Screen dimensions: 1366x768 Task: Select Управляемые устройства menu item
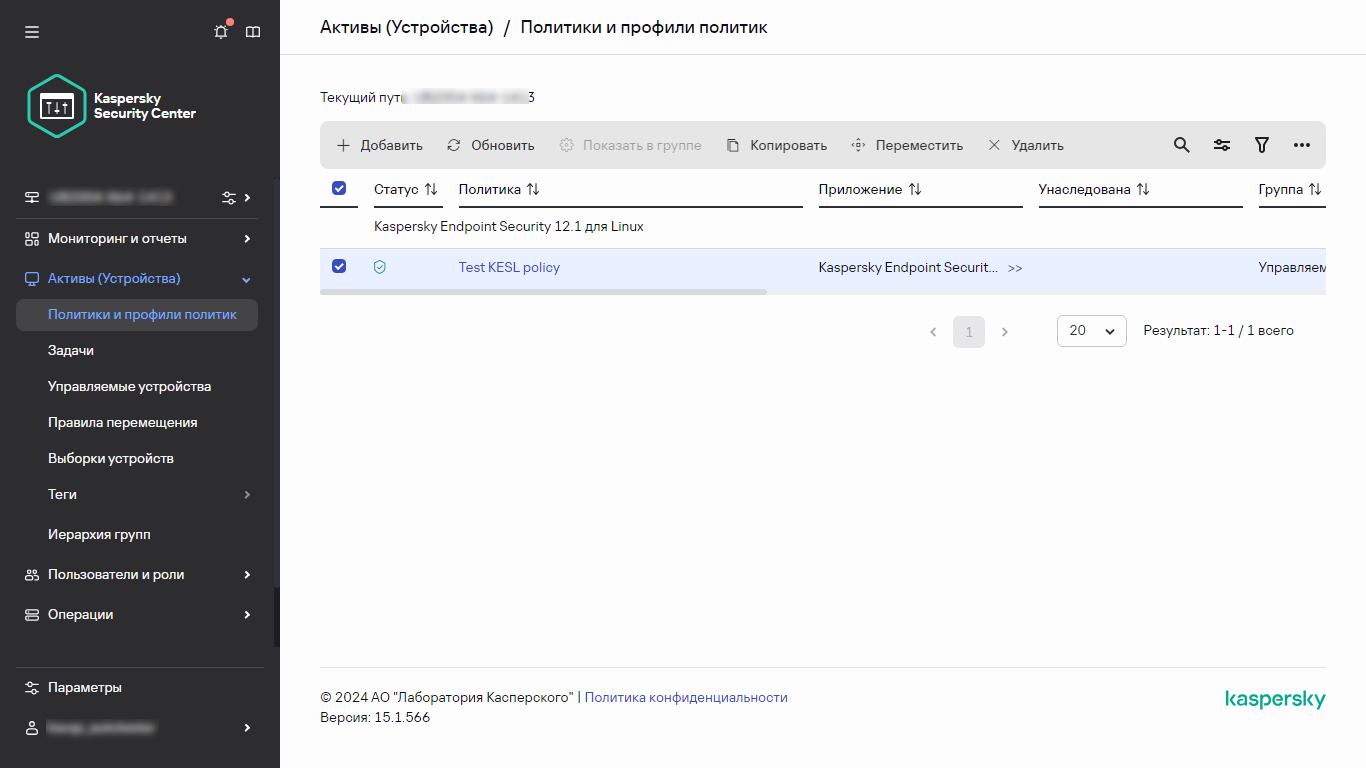coord(129,387)
